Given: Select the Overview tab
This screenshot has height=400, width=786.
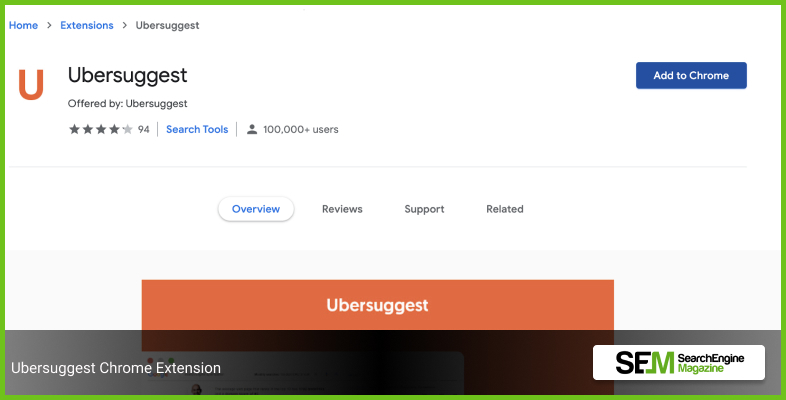Looking at the screenshot, I should 256,209.
